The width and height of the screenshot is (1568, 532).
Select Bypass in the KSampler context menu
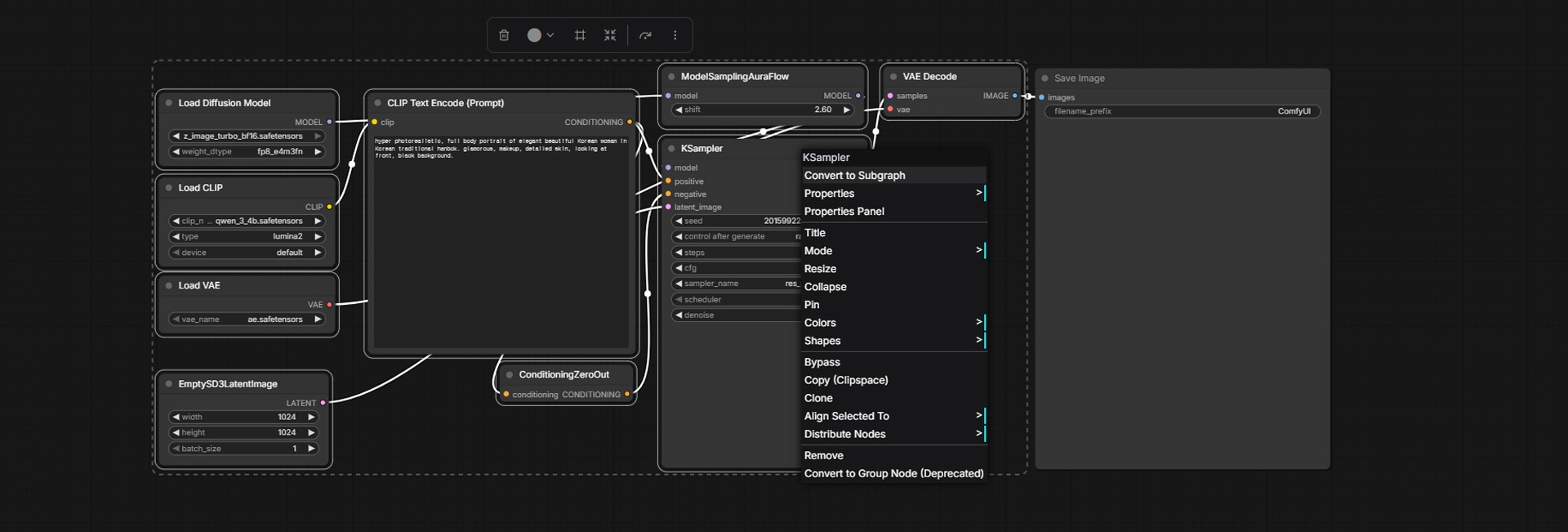point(822,362)
